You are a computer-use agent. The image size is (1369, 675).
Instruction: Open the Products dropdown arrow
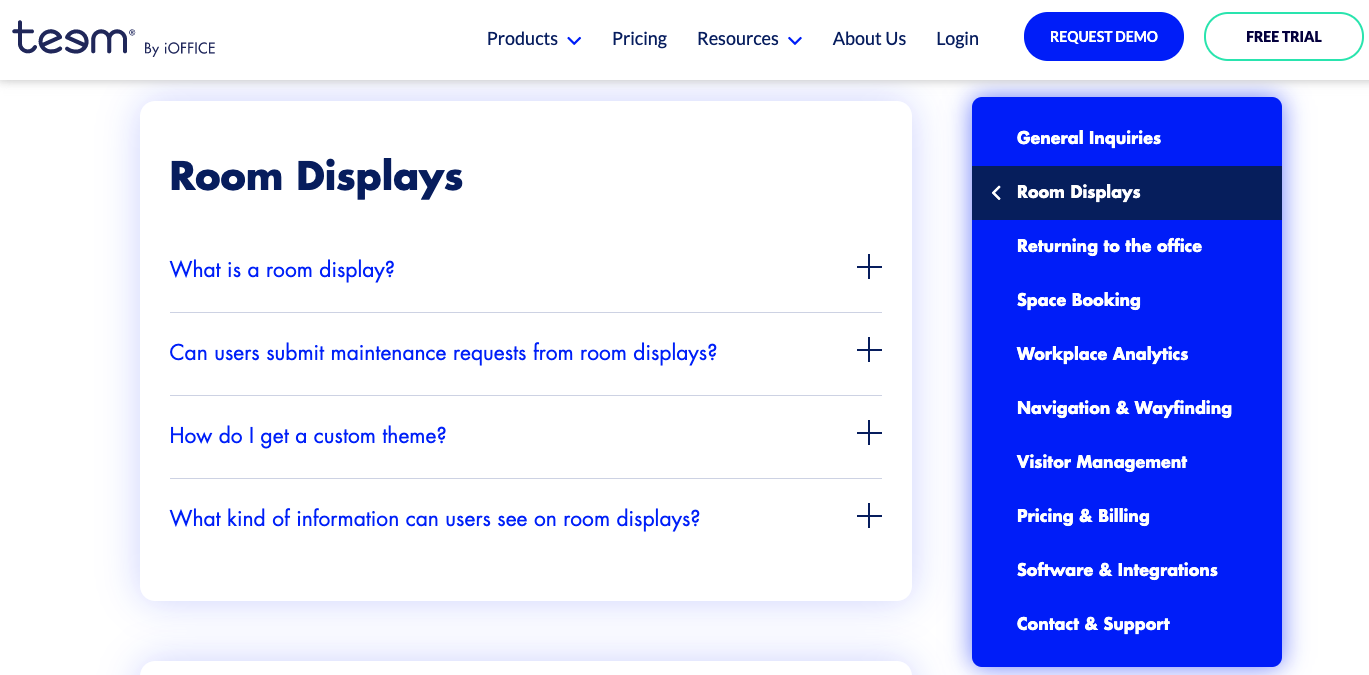point(574,41)
